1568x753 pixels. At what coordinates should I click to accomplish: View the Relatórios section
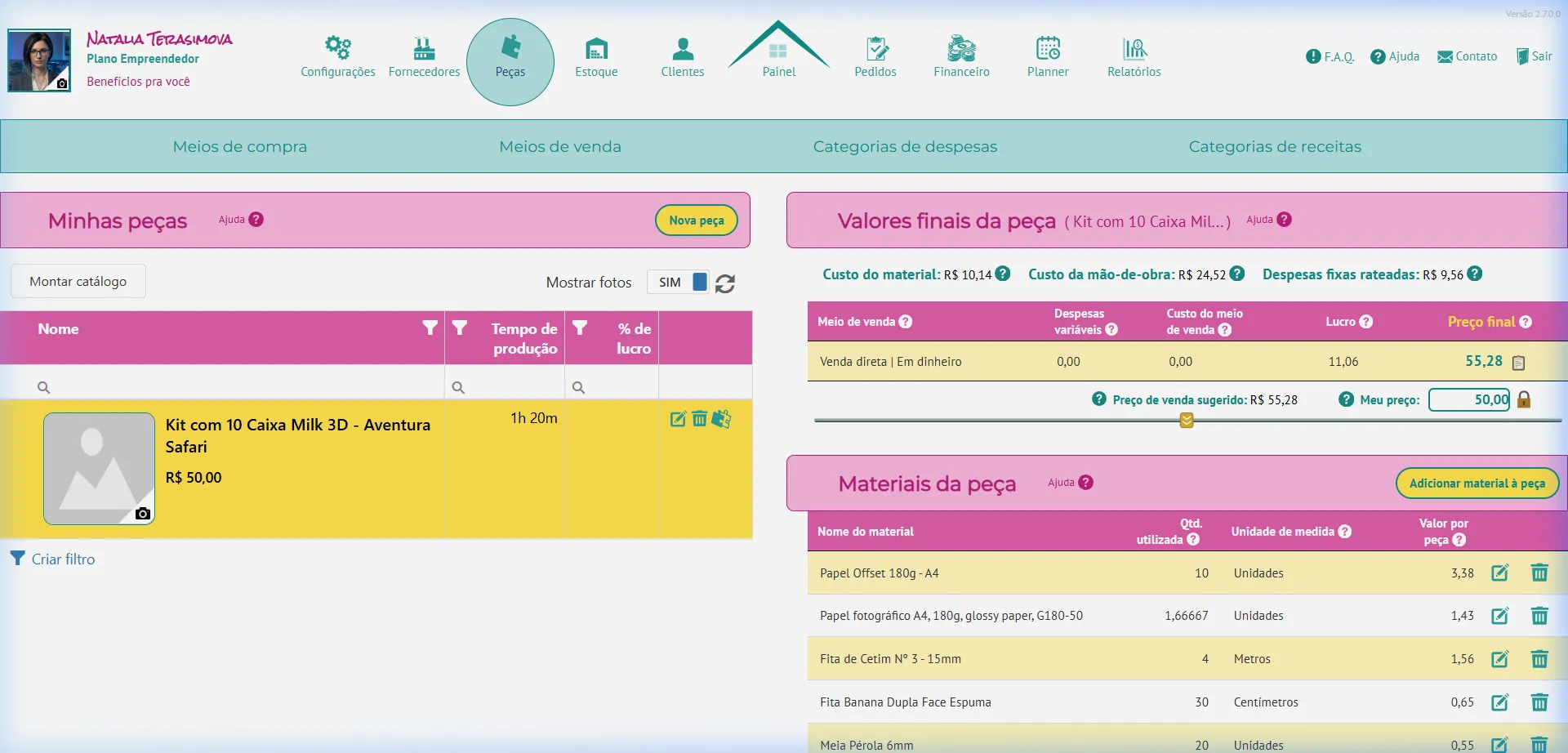click(1134, 57)
